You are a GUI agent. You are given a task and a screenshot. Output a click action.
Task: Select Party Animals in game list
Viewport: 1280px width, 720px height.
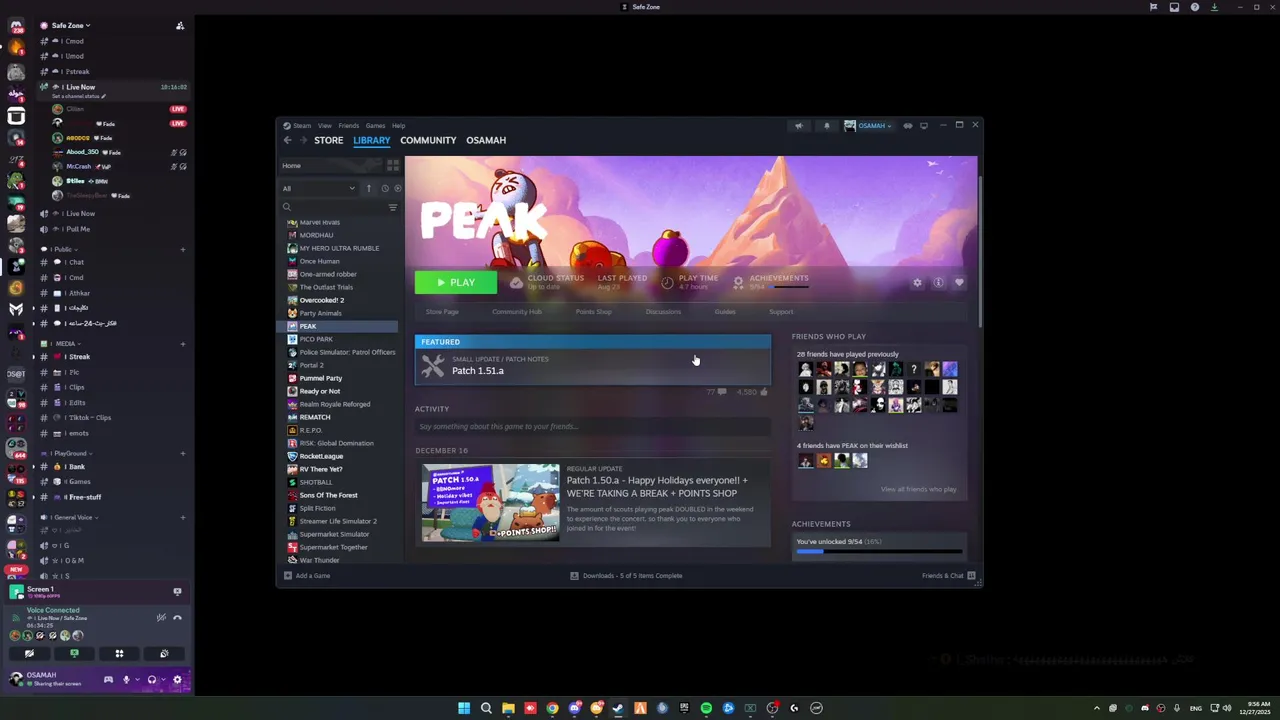point(320,313)
